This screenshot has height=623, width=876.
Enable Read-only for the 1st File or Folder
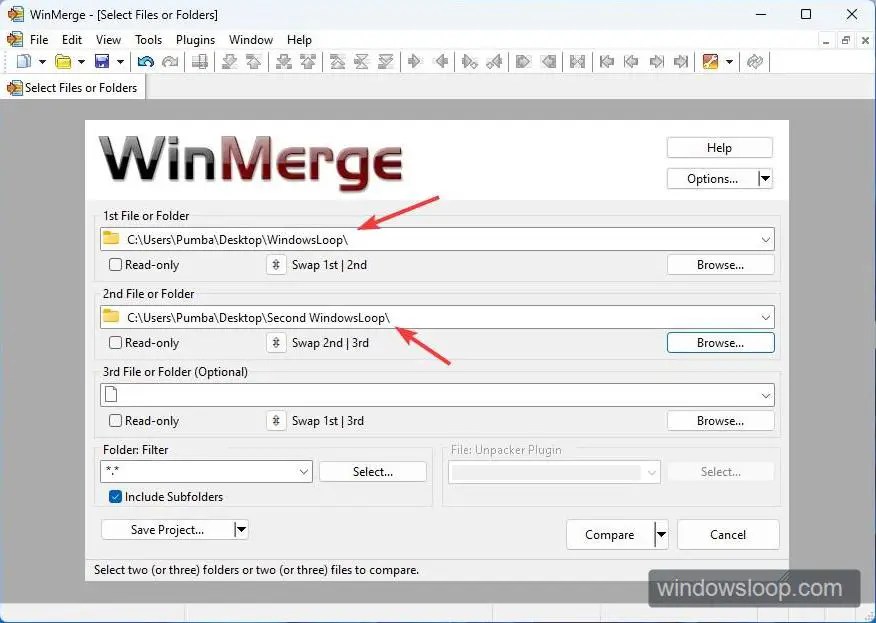(x=115, y=265)
